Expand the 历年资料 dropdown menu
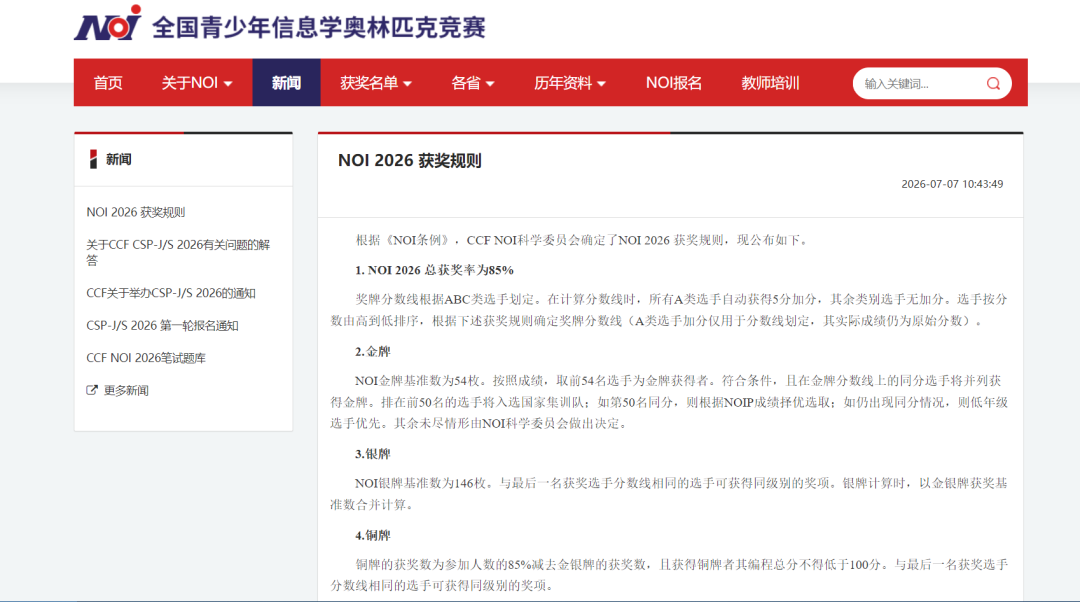Viewport: 1080px width, 602px height. pyautogui.click(x=570, y=83)
